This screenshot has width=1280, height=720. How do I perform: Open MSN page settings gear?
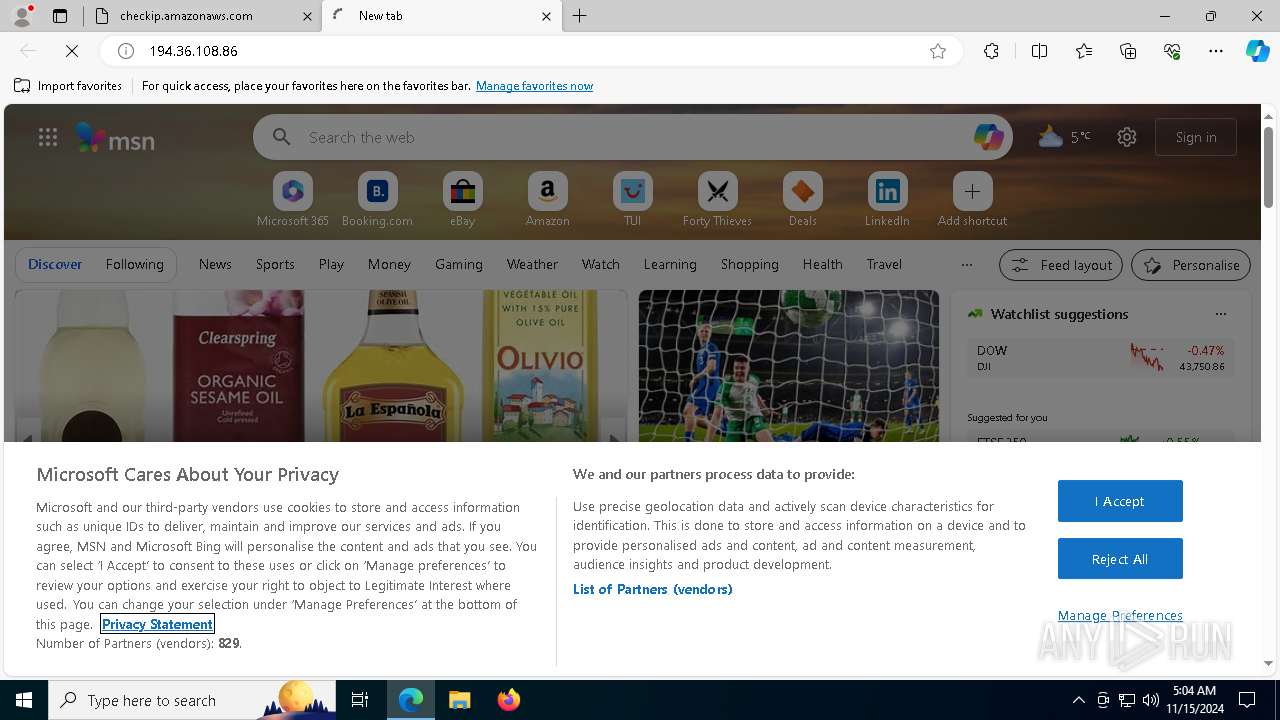(1127, 137)
